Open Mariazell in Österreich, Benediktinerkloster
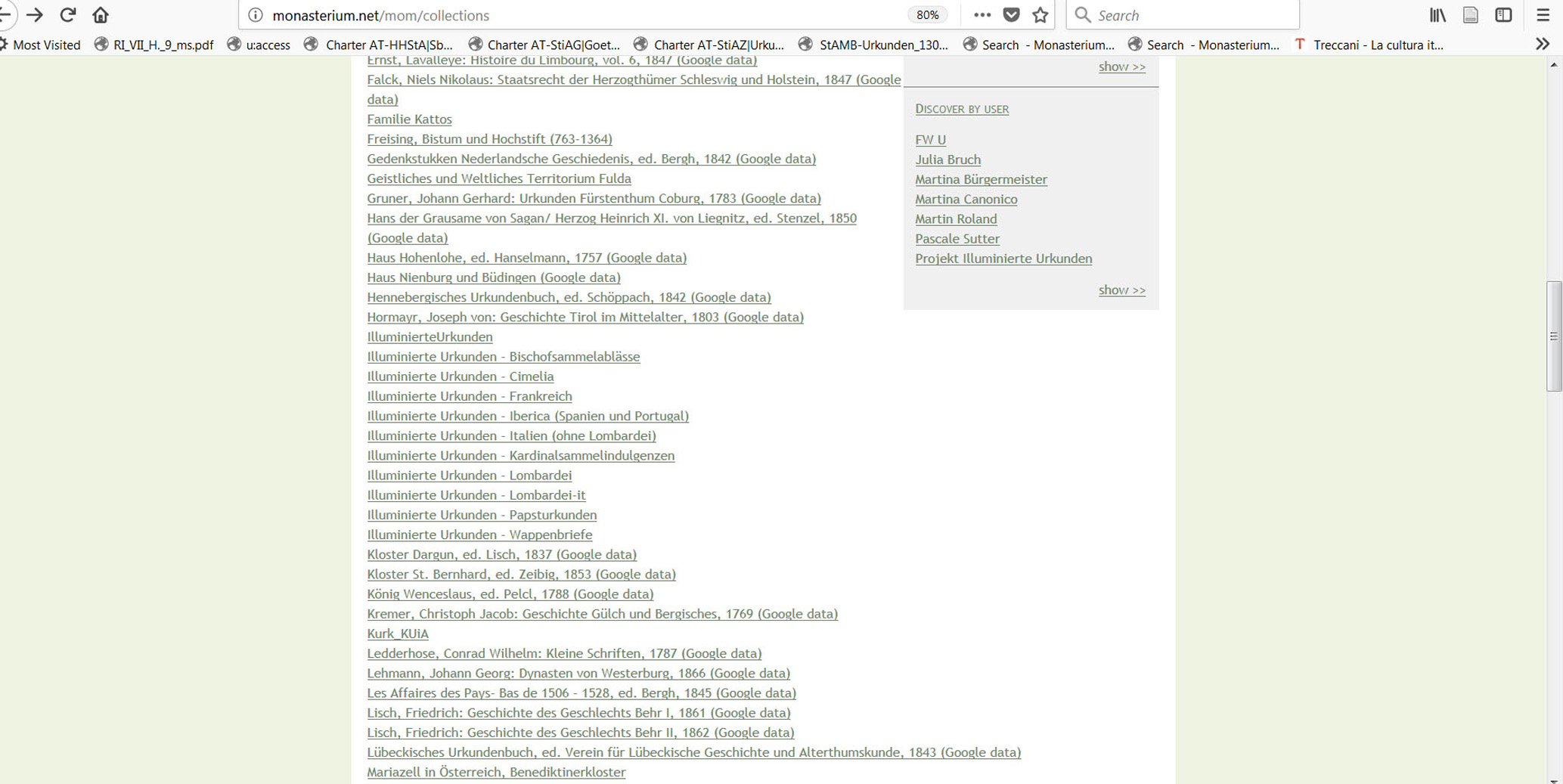Image resolution: width=1563 pixels, height=784 pixels. (496, 772)
